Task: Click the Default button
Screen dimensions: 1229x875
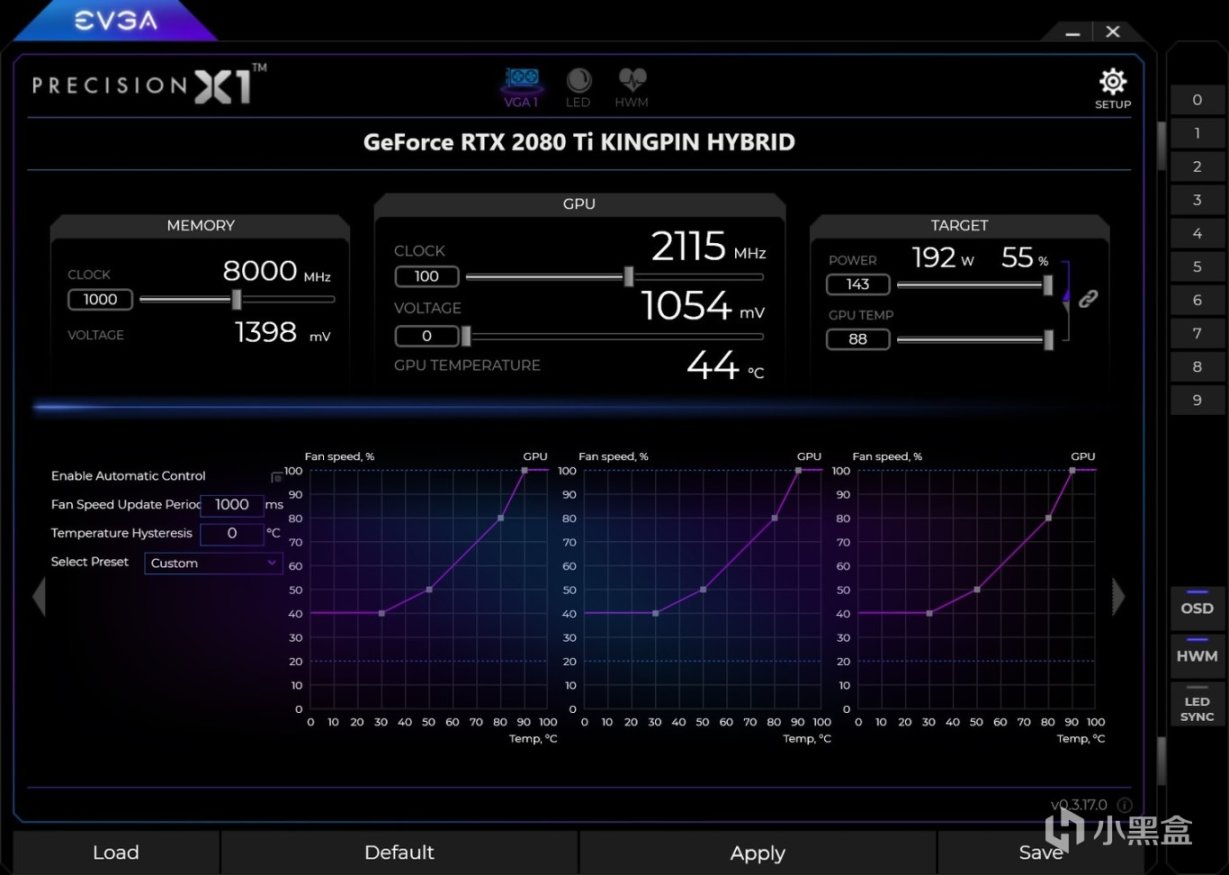Action: tap(399, 852)
